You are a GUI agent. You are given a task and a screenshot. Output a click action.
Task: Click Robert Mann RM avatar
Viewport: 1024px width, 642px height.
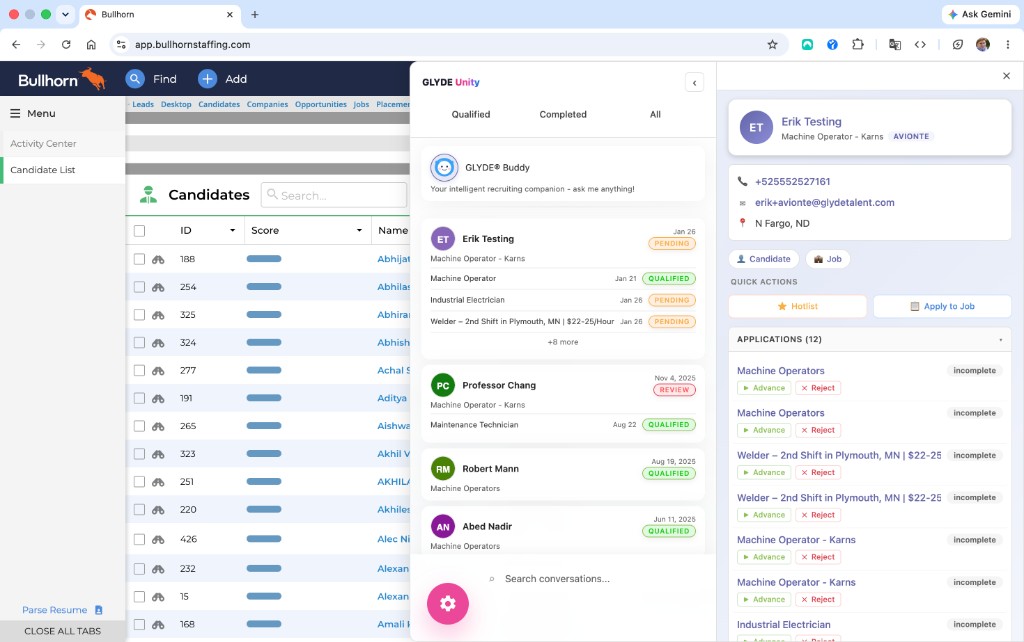click(443, 469)
